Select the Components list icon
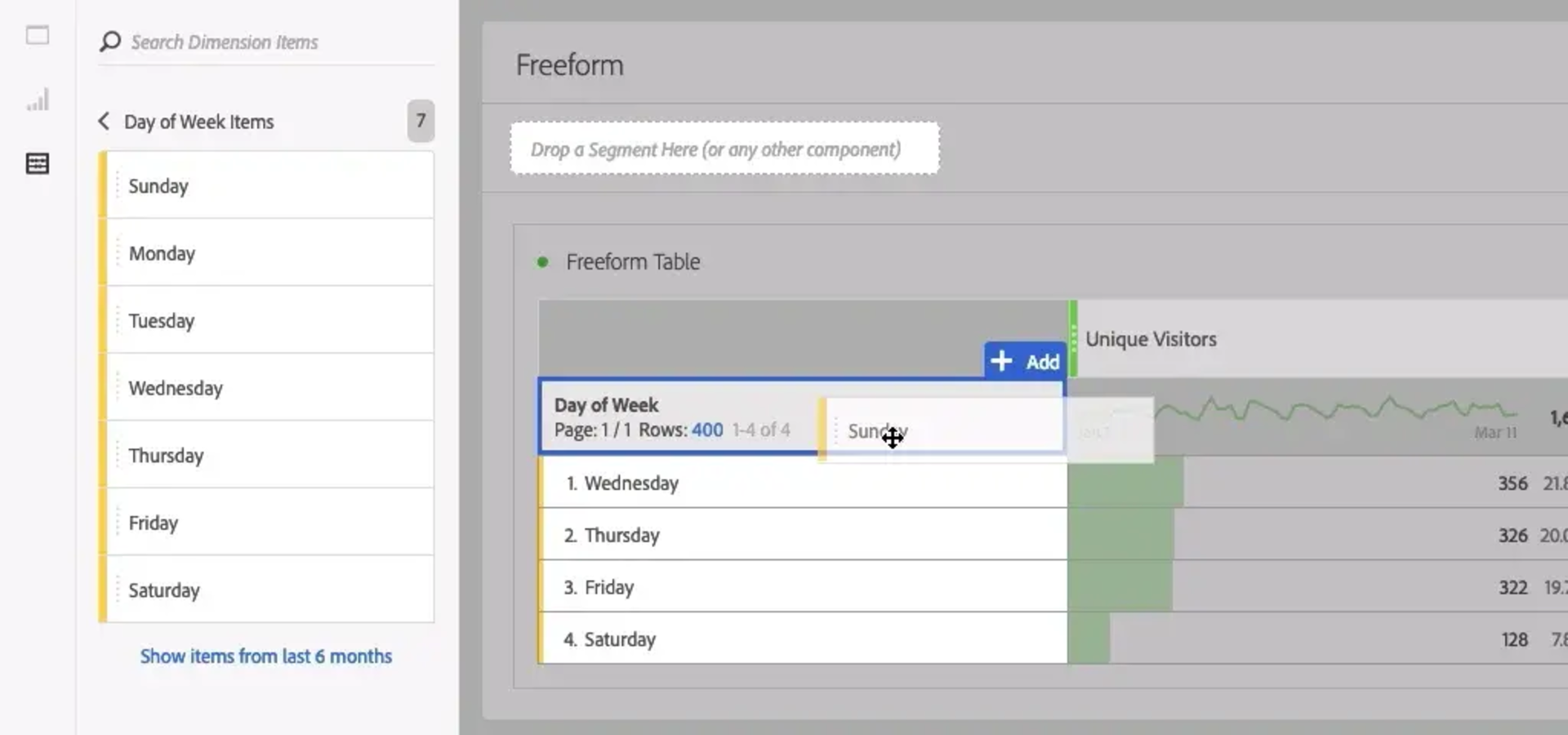 click(38, 163)
